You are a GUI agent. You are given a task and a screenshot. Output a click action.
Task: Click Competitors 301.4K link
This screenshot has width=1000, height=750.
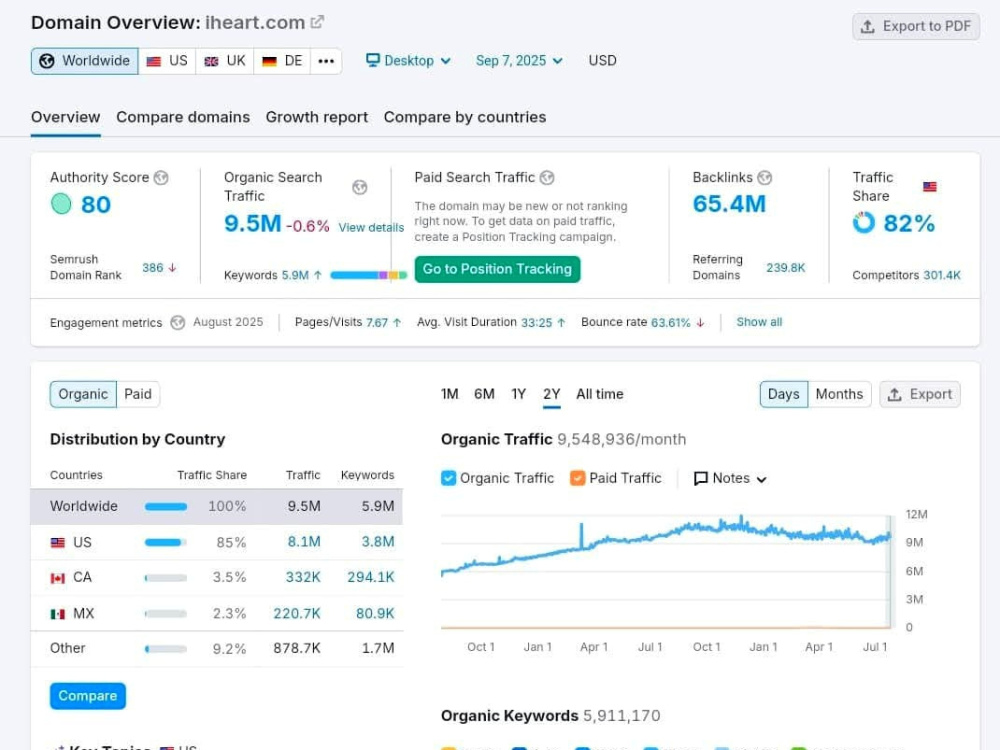click(942, 276)
